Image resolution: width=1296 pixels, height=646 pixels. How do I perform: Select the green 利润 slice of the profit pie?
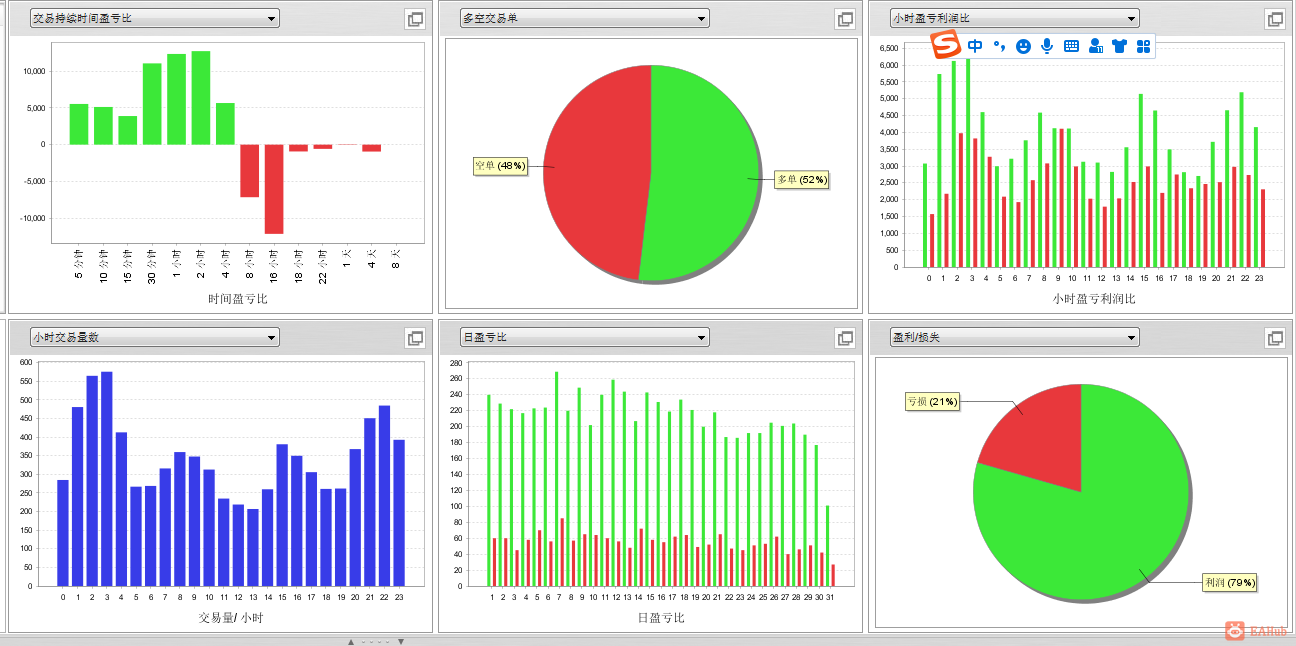coord(1090,530)
